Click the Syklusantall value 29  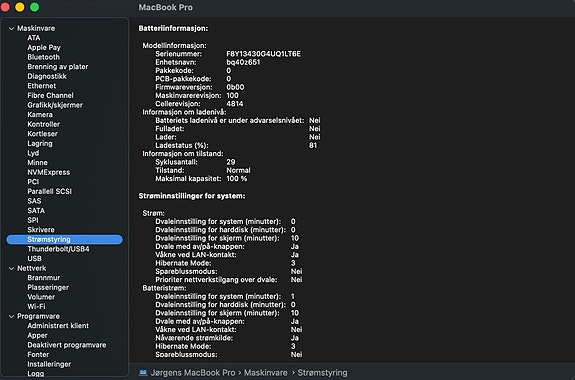[x=231, y=162]
